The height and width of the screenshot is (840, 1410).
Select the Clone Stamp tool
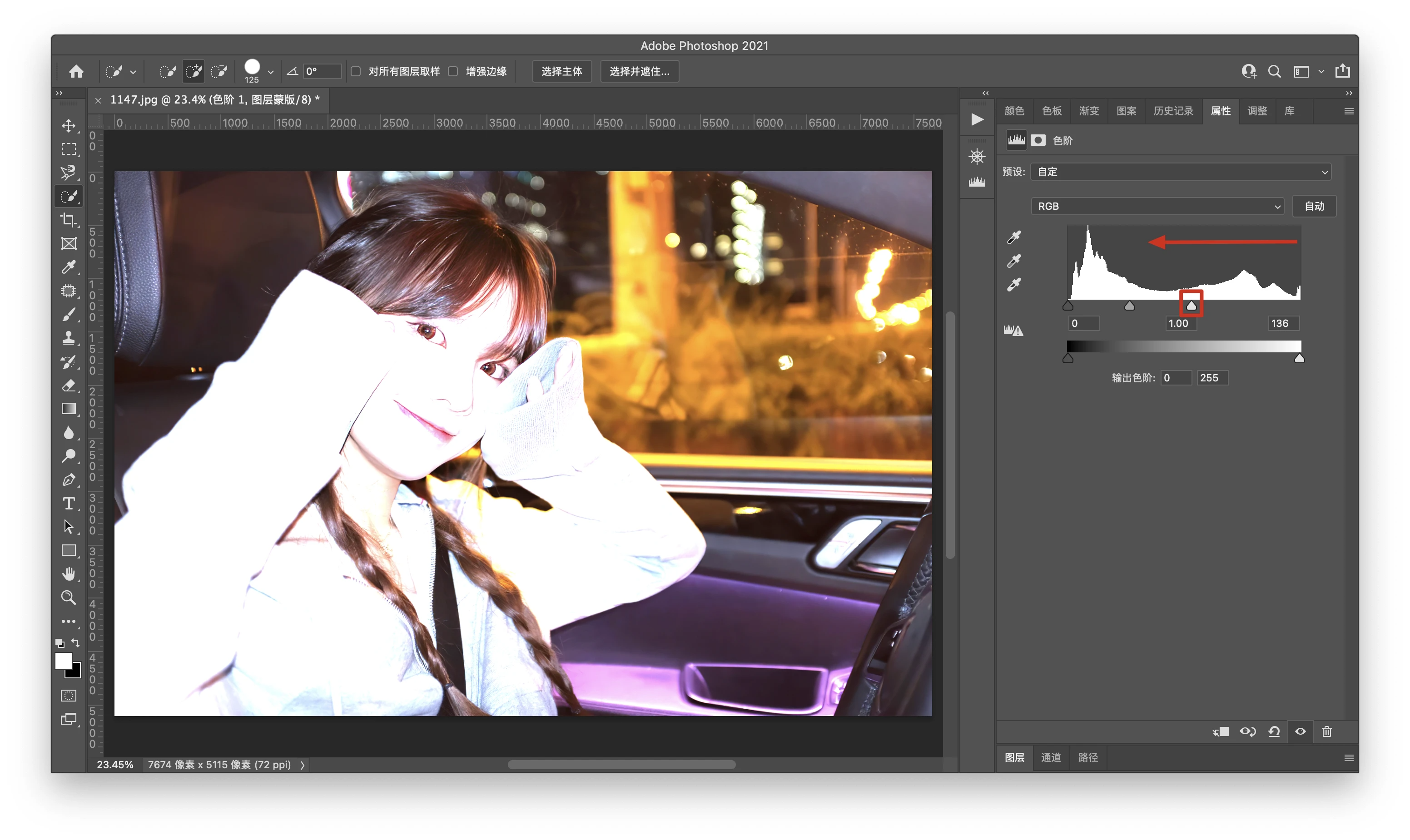pos(69,338)
